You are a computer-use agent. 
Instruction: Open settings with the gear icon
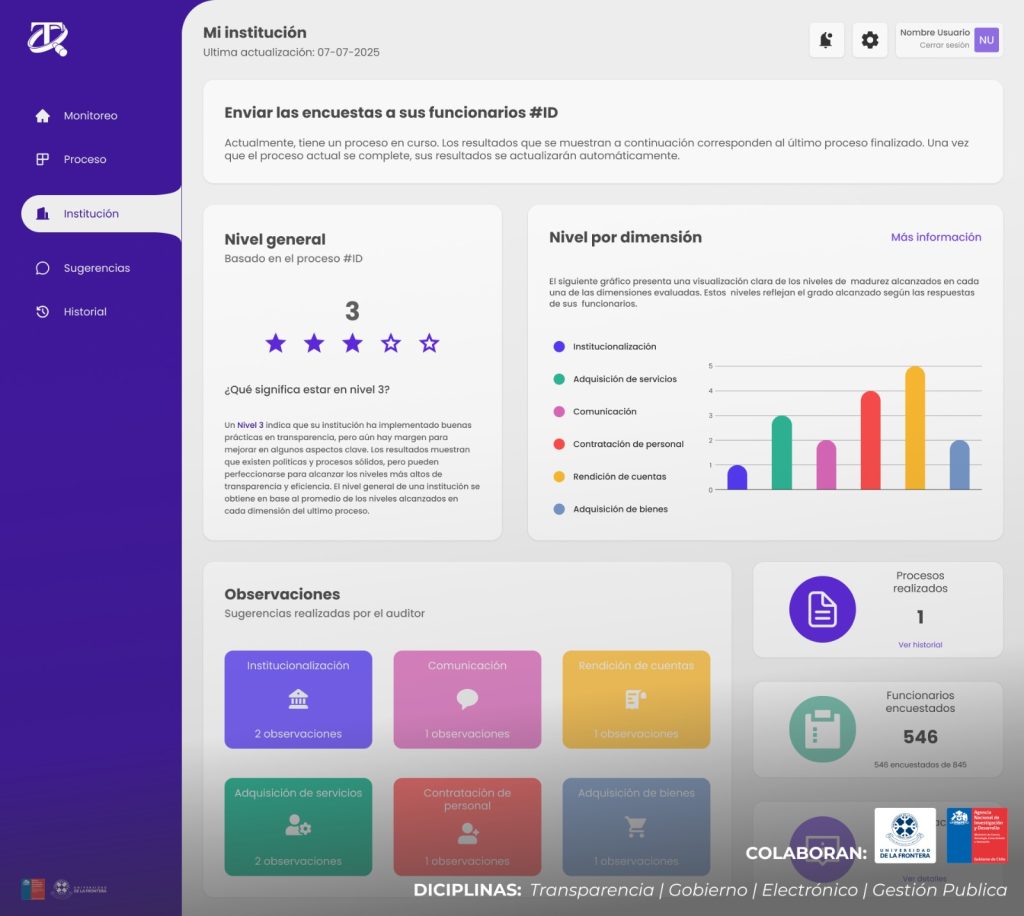(x=870, y=40)
